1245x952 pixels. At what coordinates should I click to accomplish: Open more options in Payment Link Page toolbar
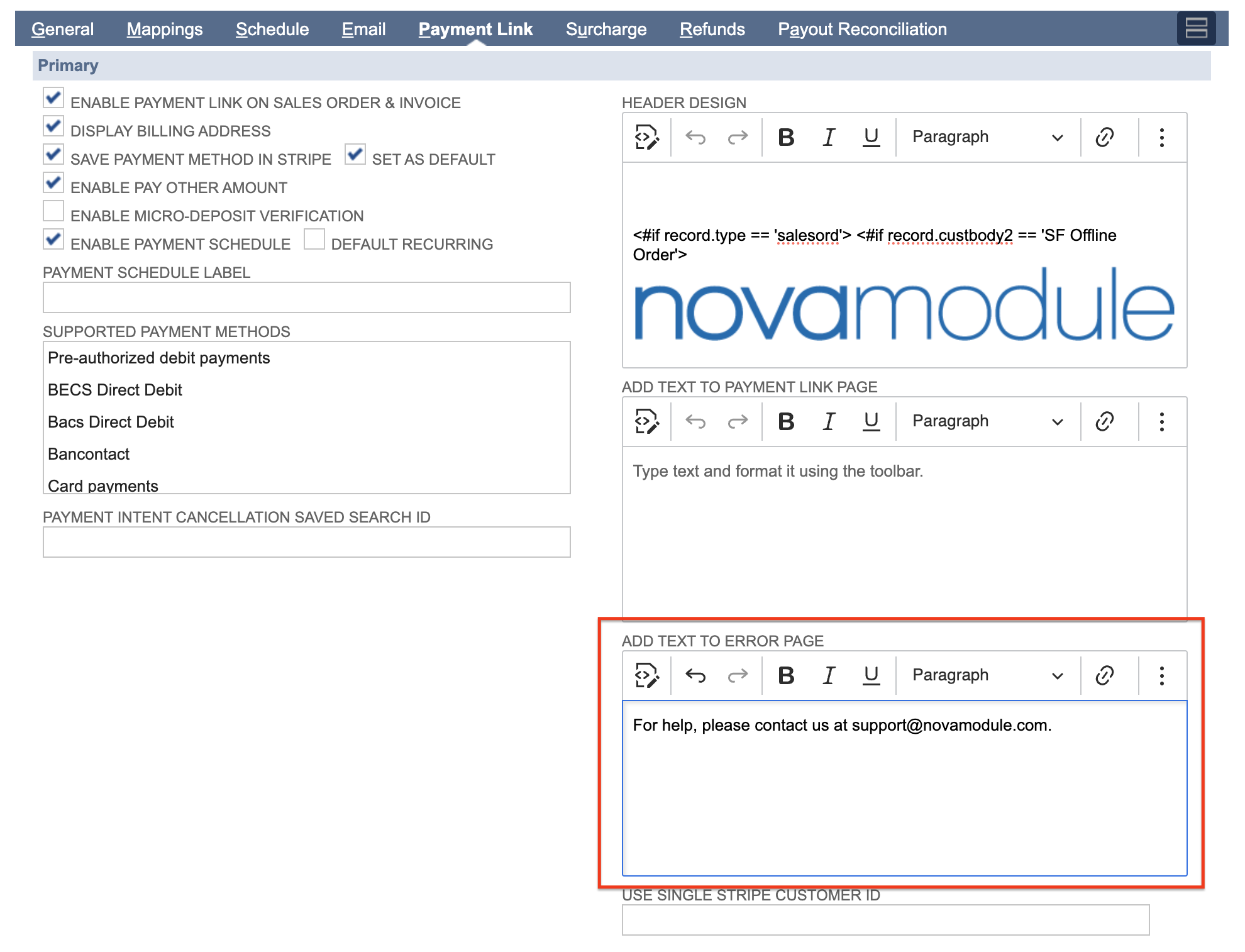[x=1161, y=421]
